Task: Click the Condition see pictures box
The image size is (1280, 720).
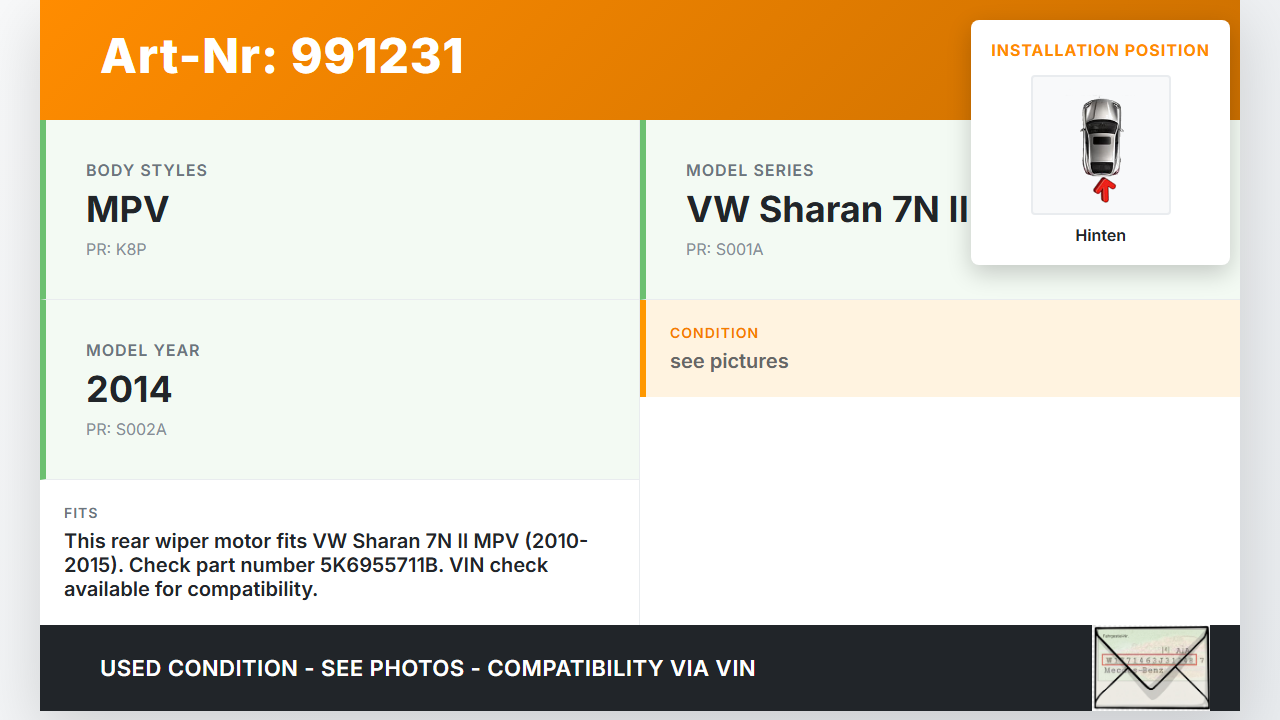Action: click(x=940, y=348)
